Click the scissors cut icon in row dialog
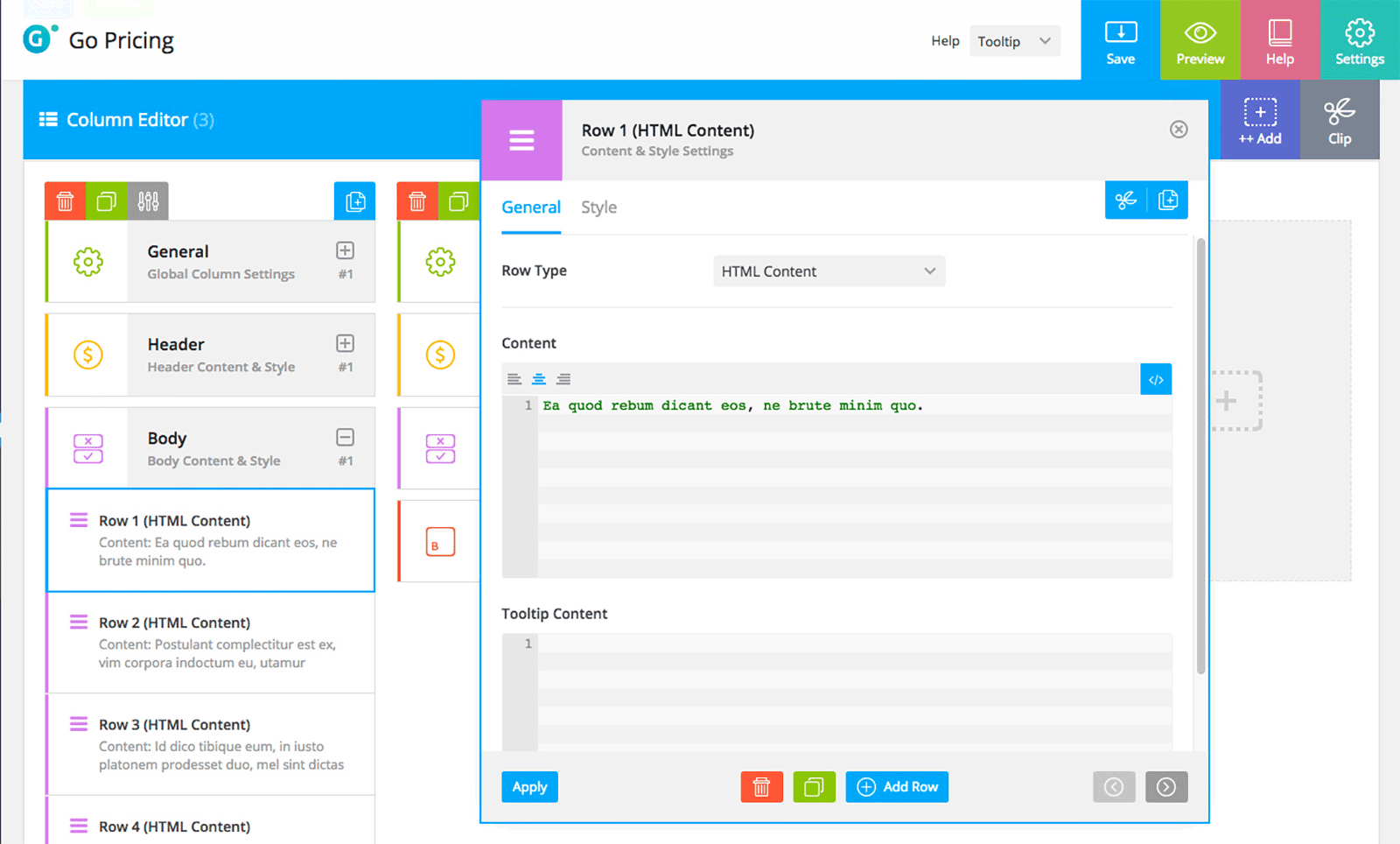 click(1126, 200)
